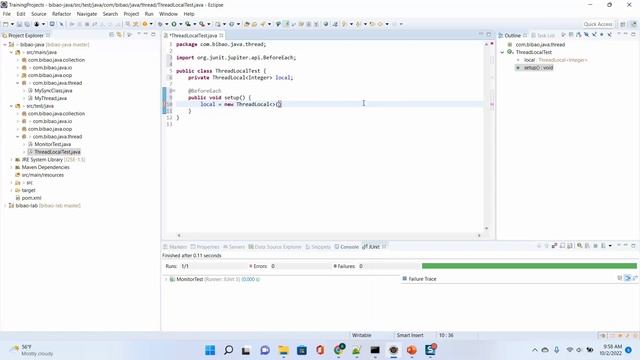
Task: Expand the target folder
Action: 11,190
